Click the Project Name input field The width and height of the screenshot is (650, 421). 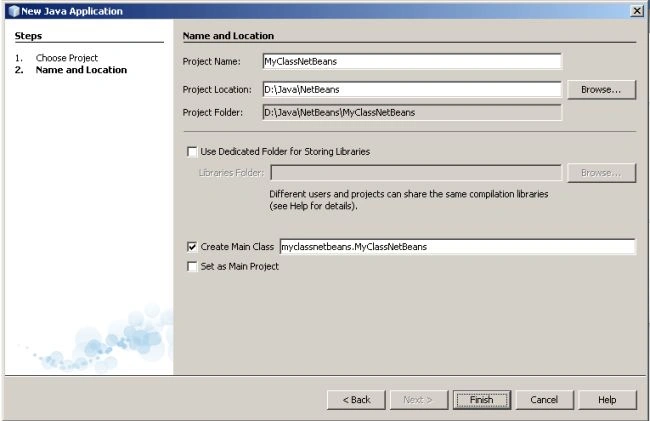coord(412,61)
